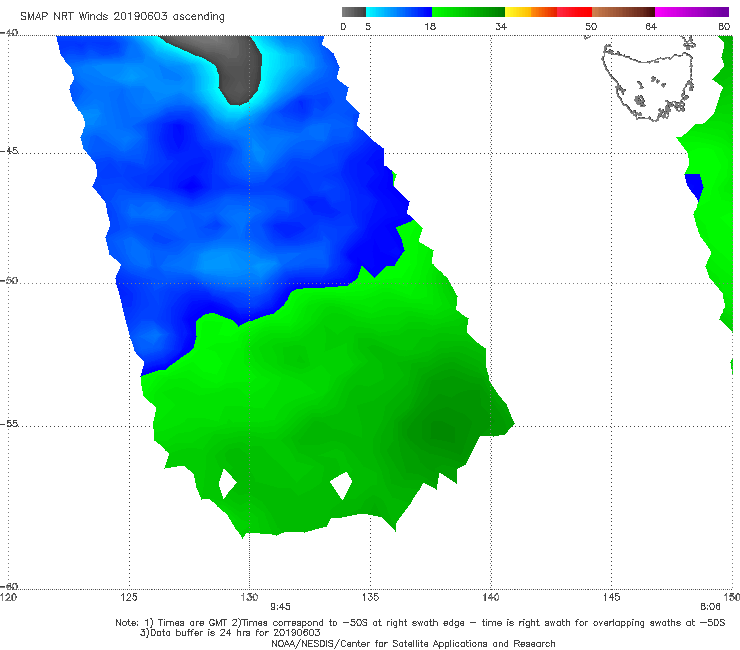Click the gray segment of the wind color bar
Screen dimensions: 740x650
(354, 12)
